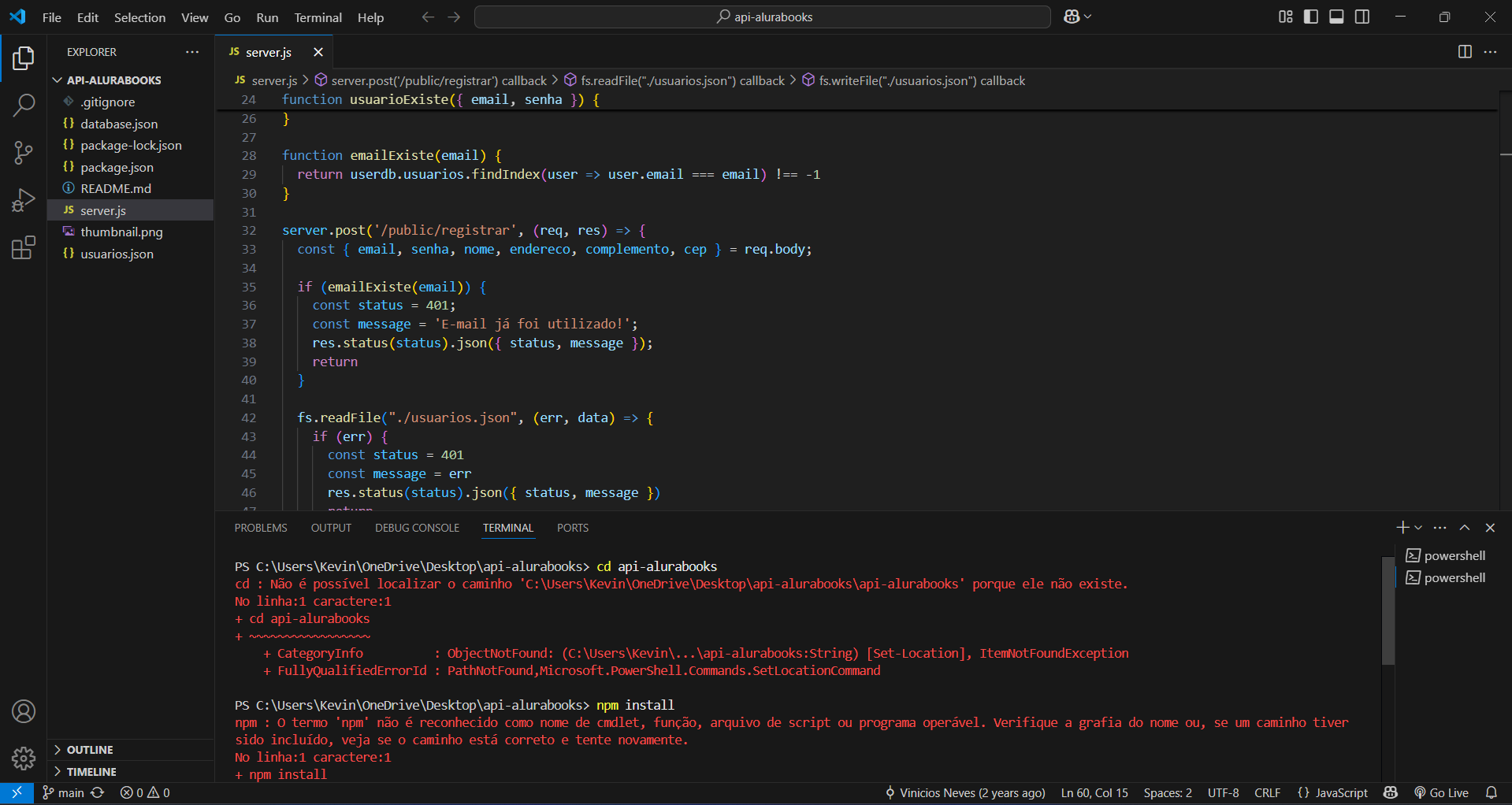Screen dimensions: 1512x805
Task: Click Customize Layout icon
Action: [1286, 17]
